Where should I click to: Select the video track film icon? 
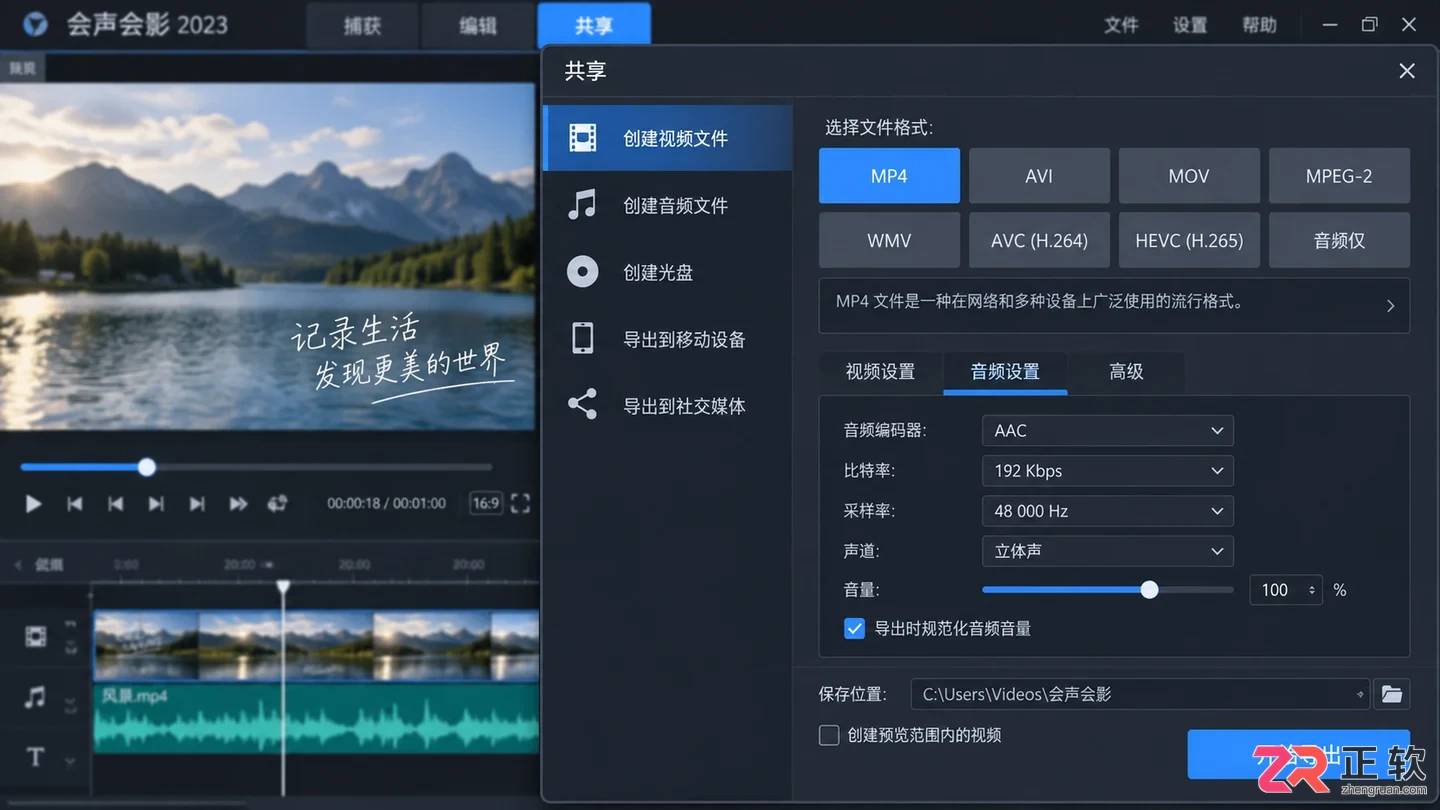[x=36, y=636]
